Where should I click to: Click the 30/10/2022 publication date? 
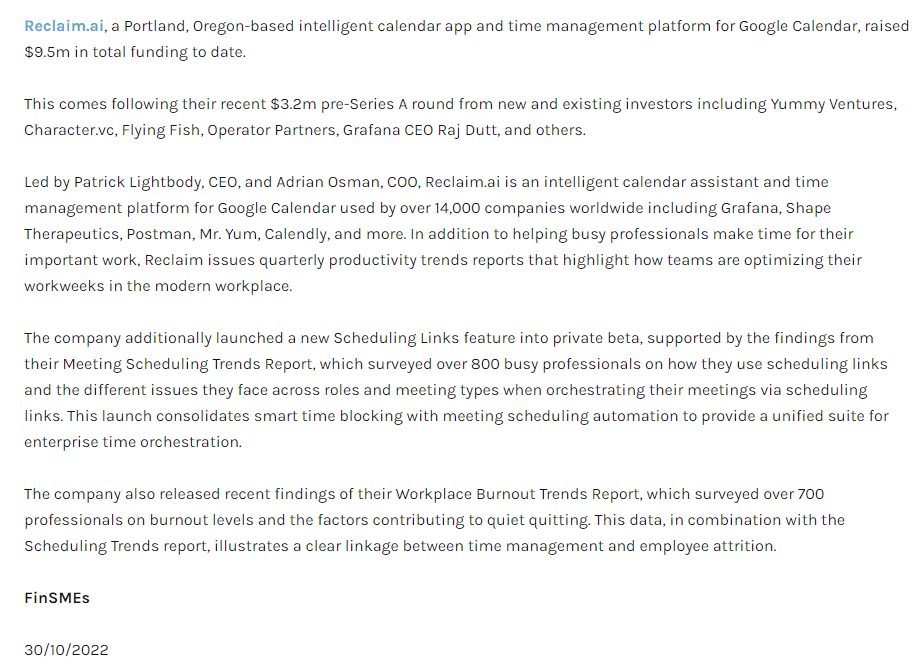click(x=67, y=650)
